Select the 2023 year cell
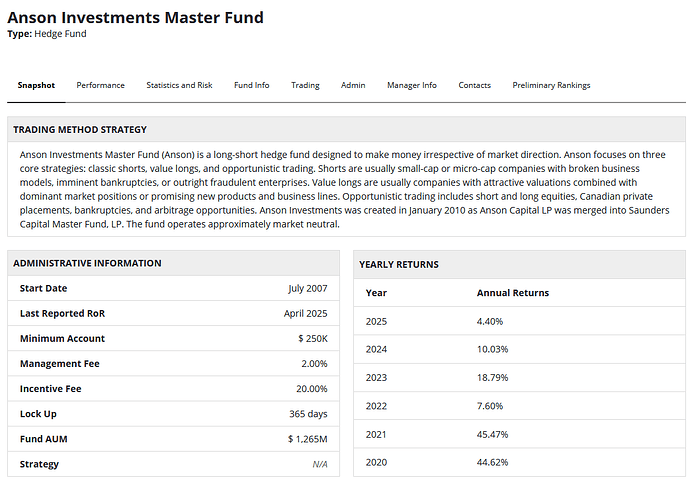The image size is (690, 484). point(376,378)
